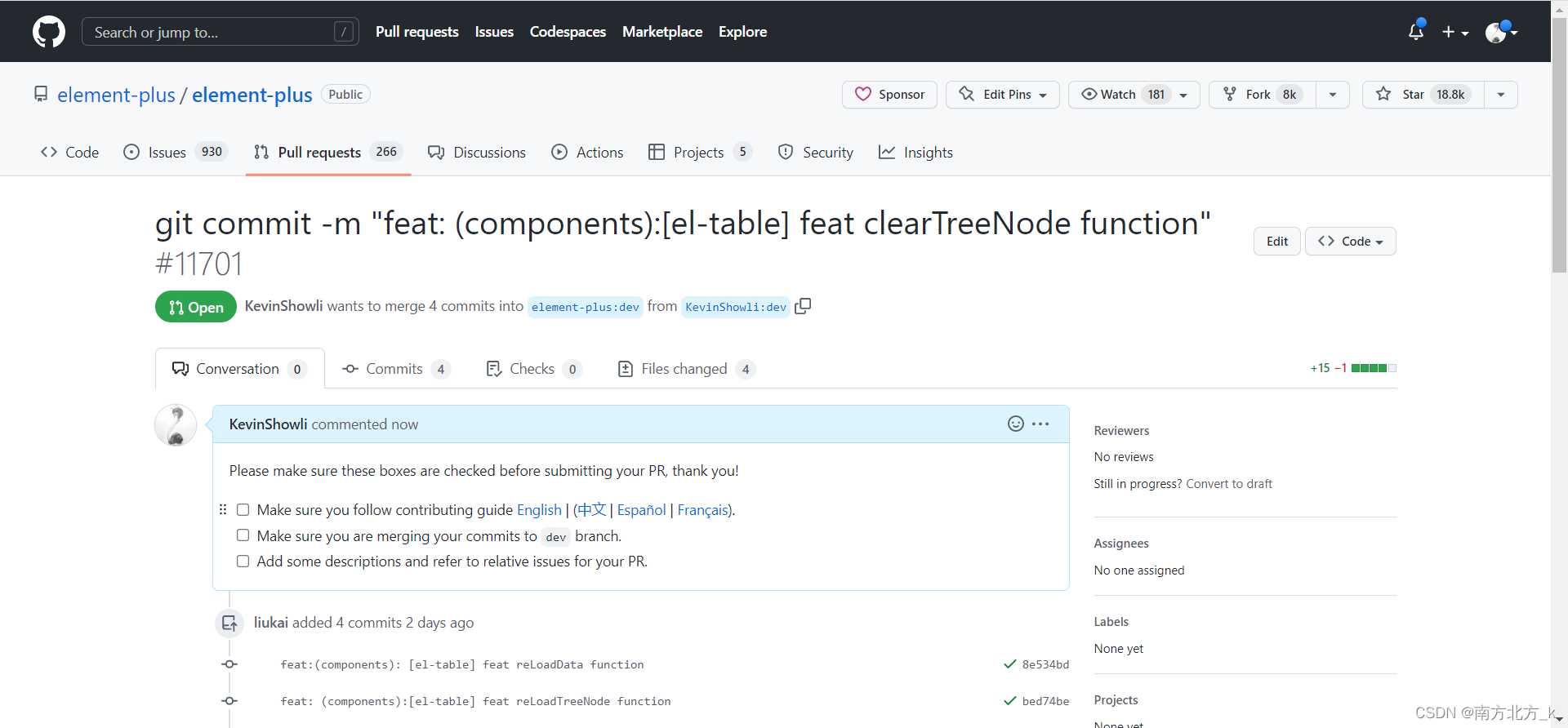Open the English contributing guide link
This screenshot has height=728, width=1568.
pos(539,510)
